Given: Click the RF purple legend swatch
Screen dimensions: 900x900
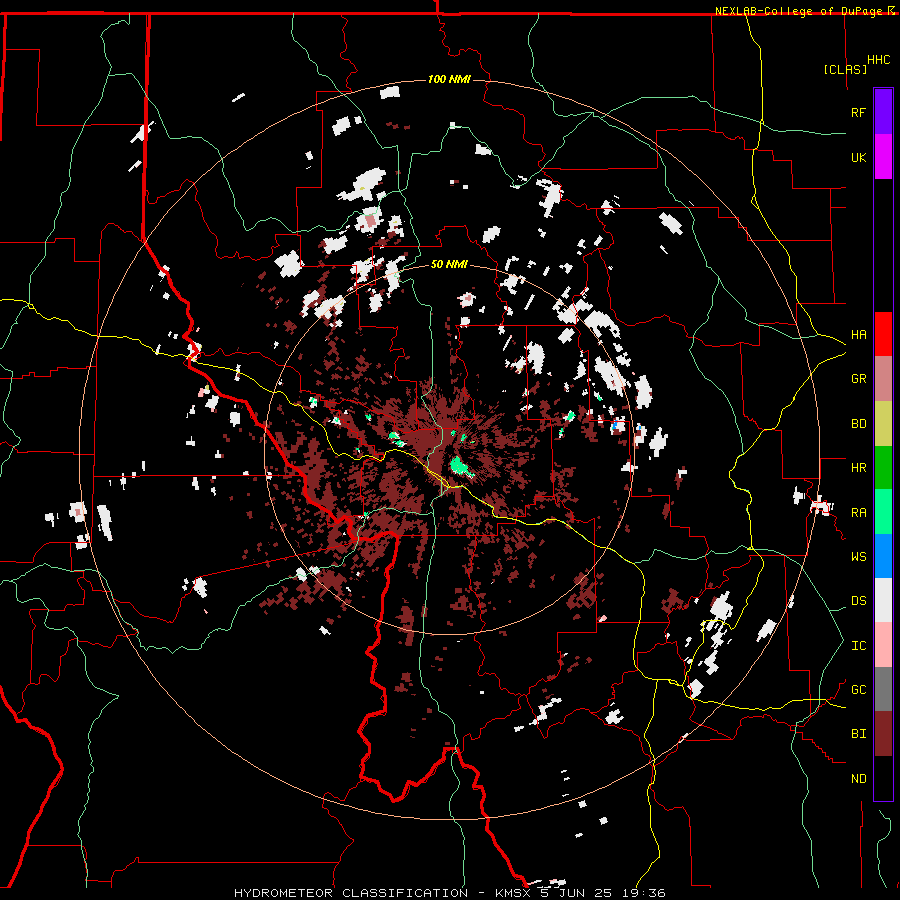Looking at the screenshot, I should click(883, 112).
